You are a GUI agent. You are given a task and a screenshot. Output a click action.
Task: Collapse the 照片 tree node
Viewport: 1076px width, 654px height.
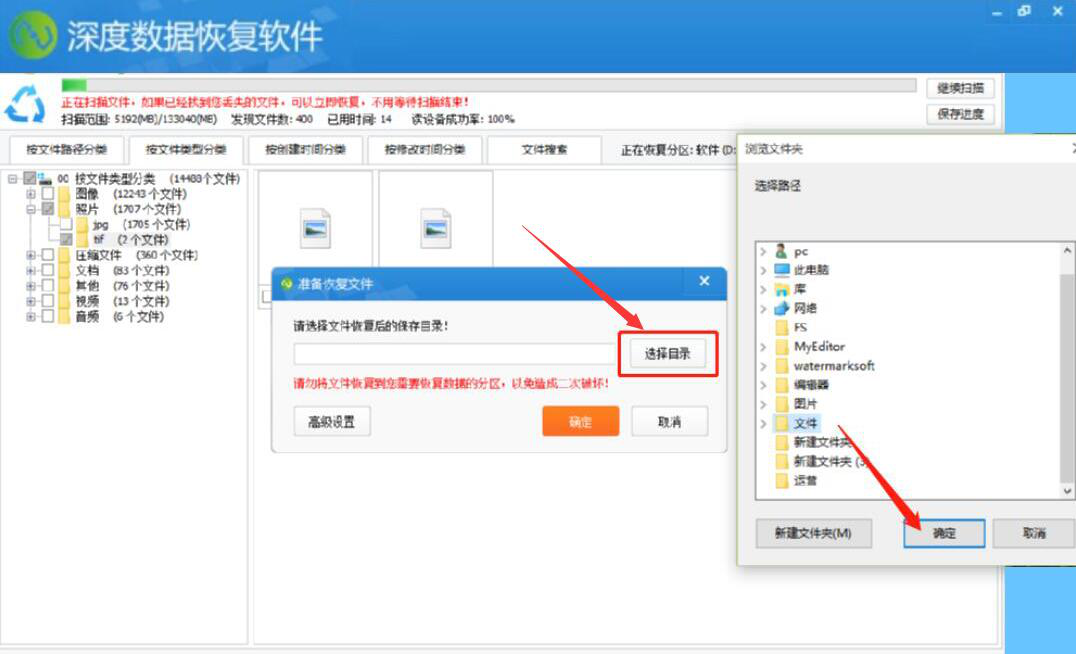pos(30,209)
